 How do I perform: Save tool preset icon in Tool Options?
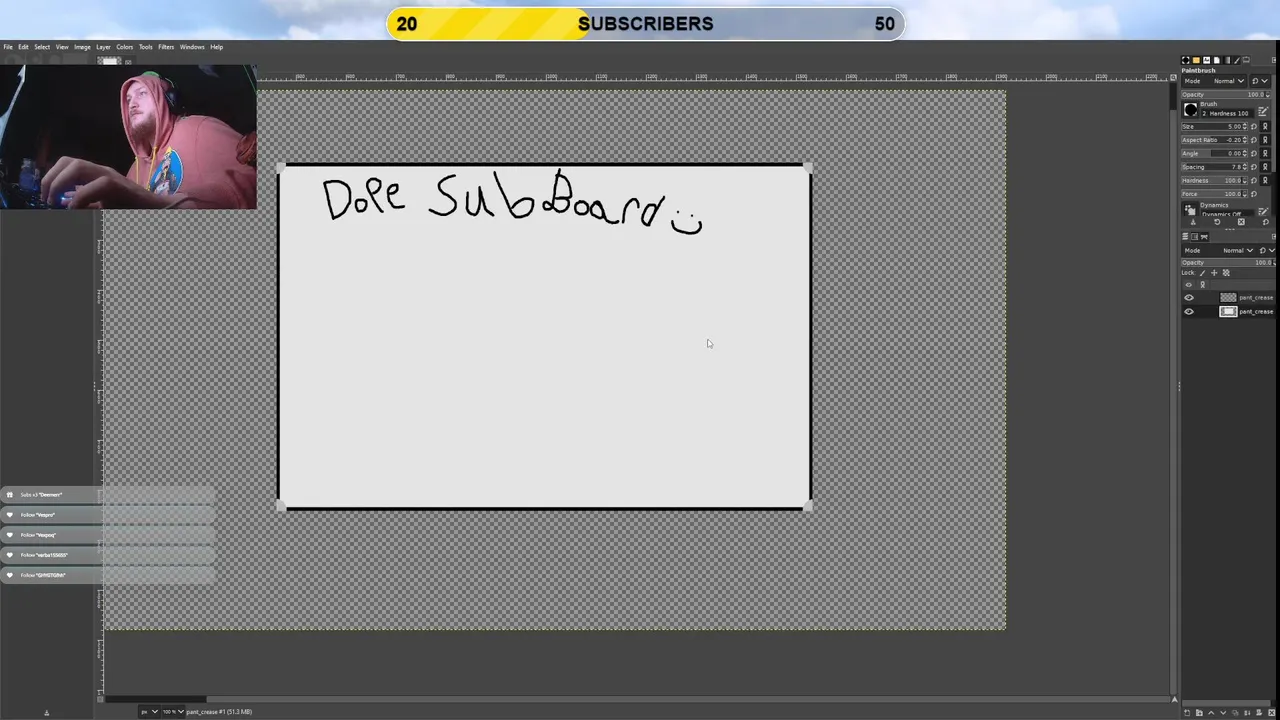(x=1193, y=222)
